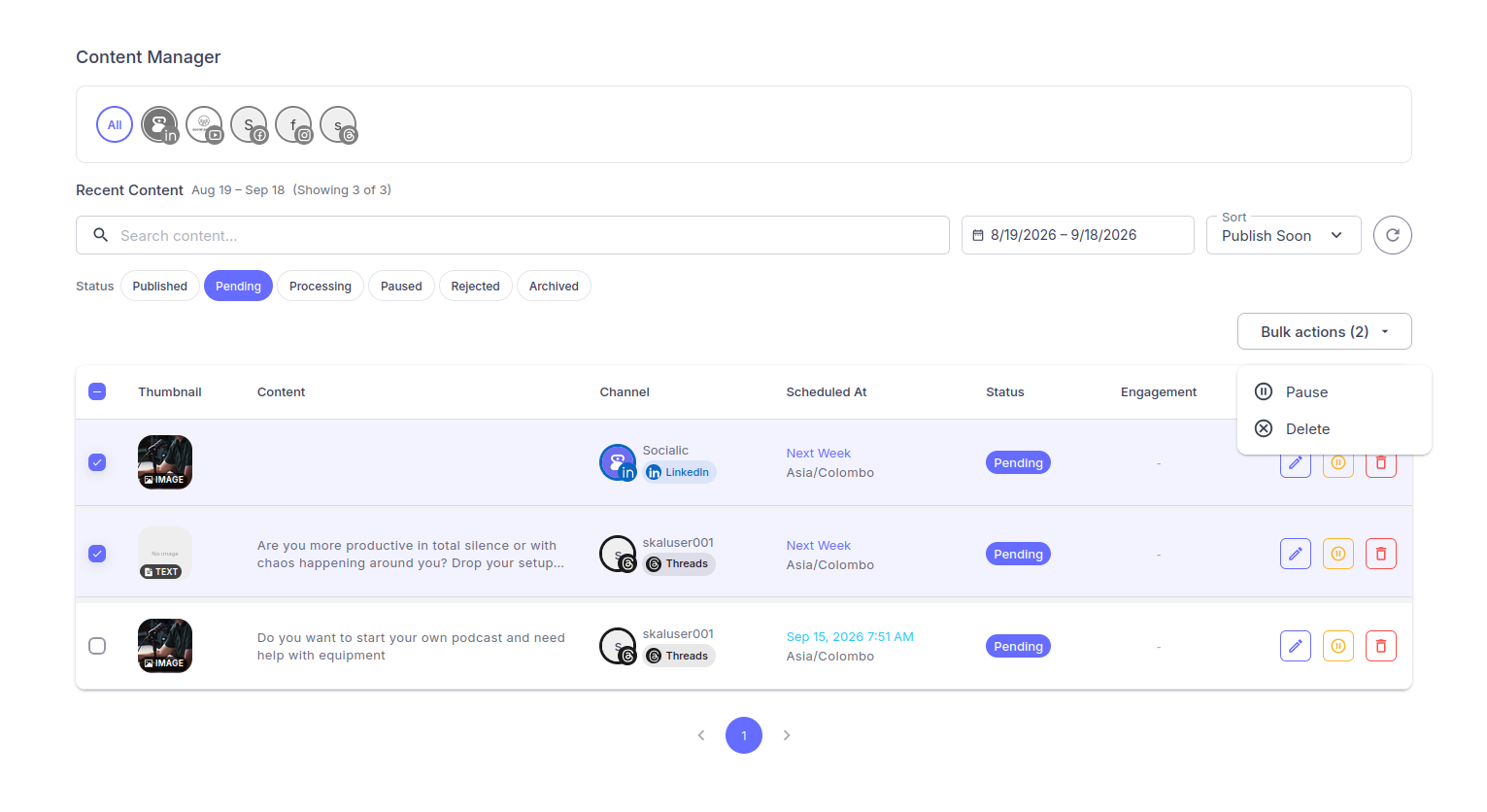Click the LinkedIn channel tag under Socialic
The image size is (1487, 812).
[x=679, y=472]
